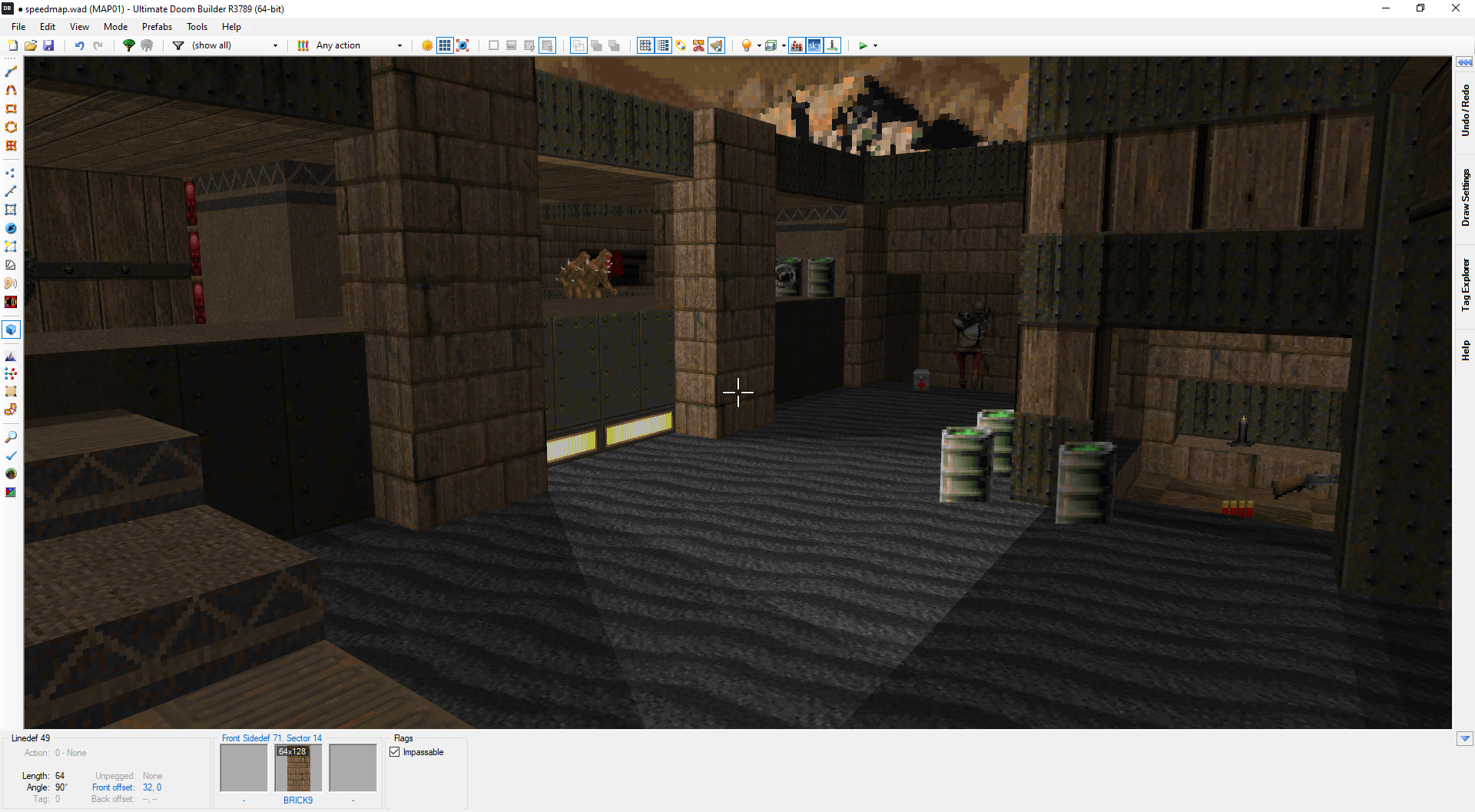Toggle the blue grid rendering button
Viewport: 1475px width, 812px height.
(445, 45)
